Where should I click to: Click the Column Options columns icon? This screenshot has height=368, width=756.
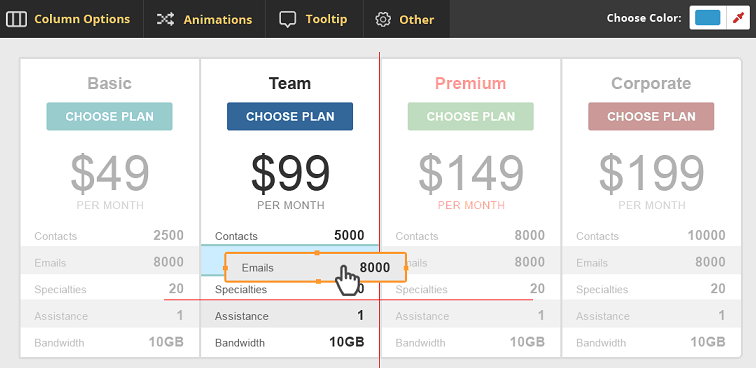coord(16,19)
